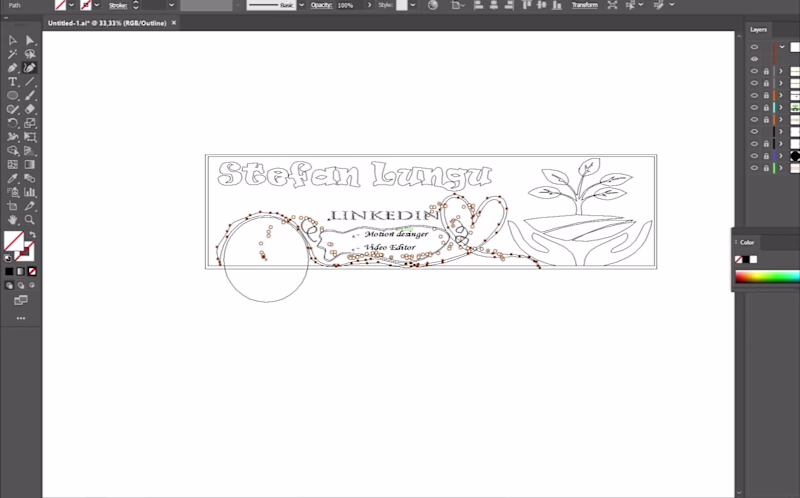Viewport: 800px width, 498px height.
Task: Toggle visibility of the top expanded layer
Action: pos(755,47)
